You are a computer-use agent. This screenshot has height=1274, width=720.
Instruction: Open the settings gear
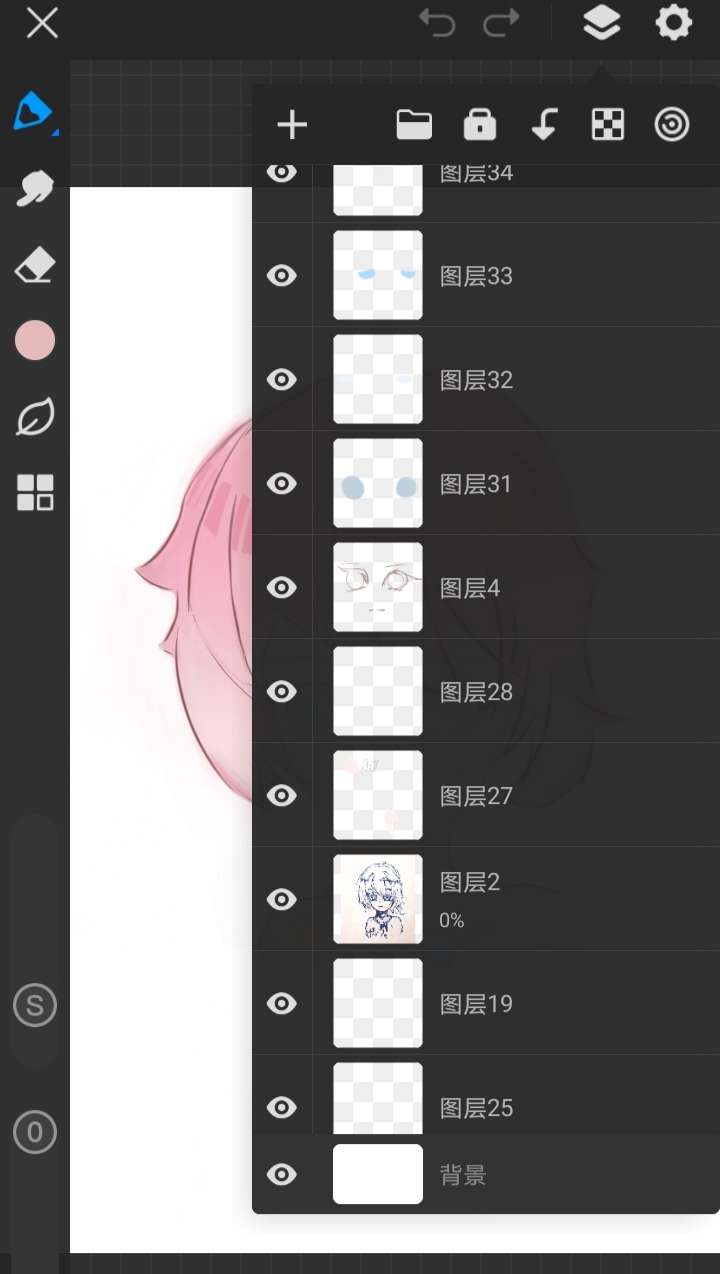[674, 23]
